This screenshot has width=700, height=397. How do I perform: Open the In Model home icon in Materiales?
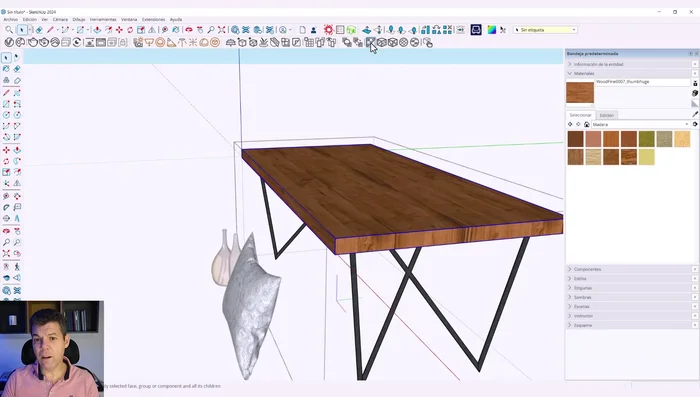coord(587,124)
